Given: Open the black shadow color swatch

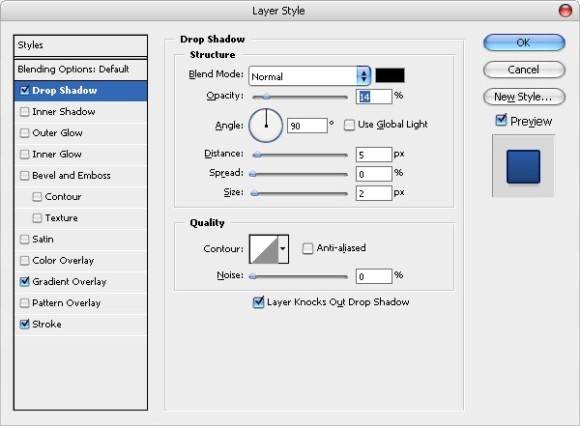Looking at the screenshot, I should click(390, 75).
